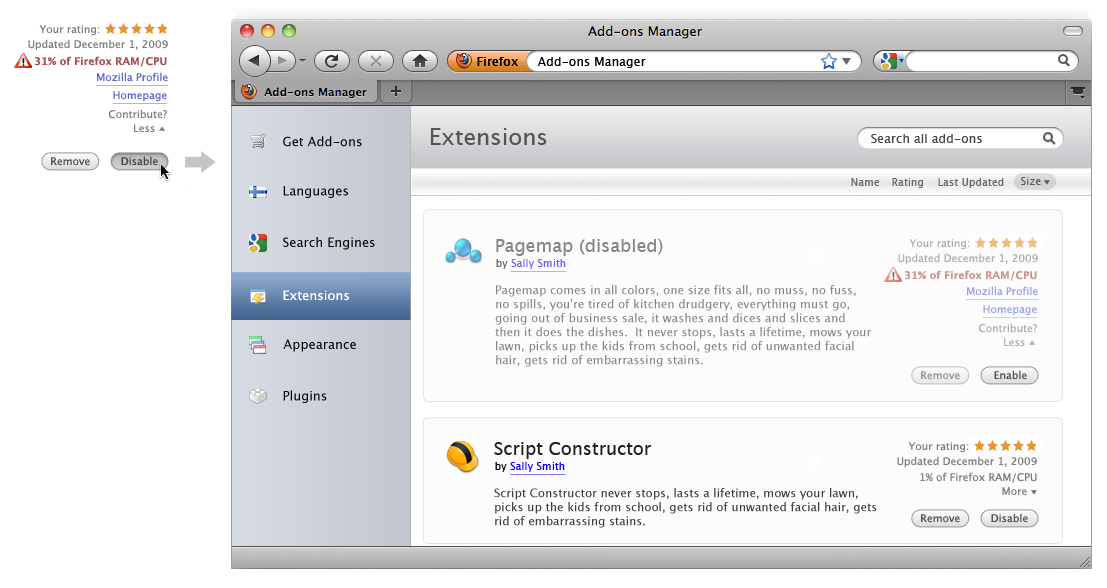Rate Pagemap using the stars in window
This screenshot has width=1107, height=588.
tap(1006, 243)
